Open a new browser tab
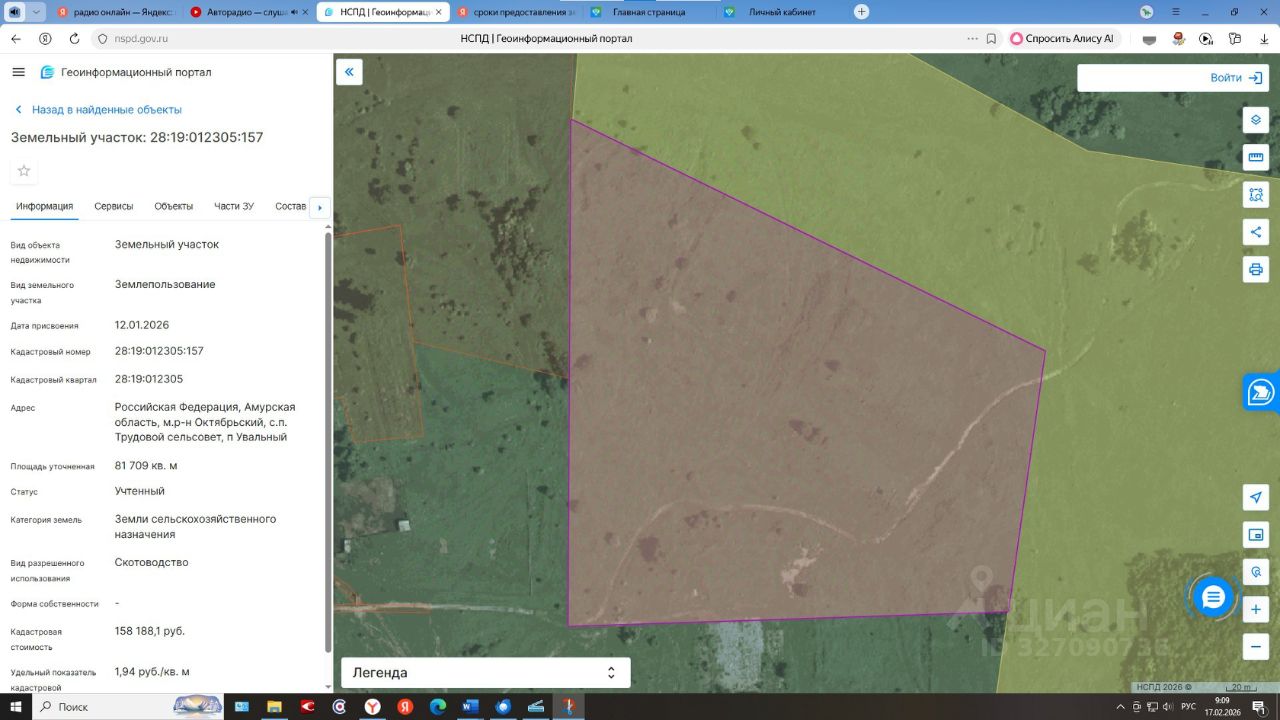The image size is (1280, 720). point(862,12)
